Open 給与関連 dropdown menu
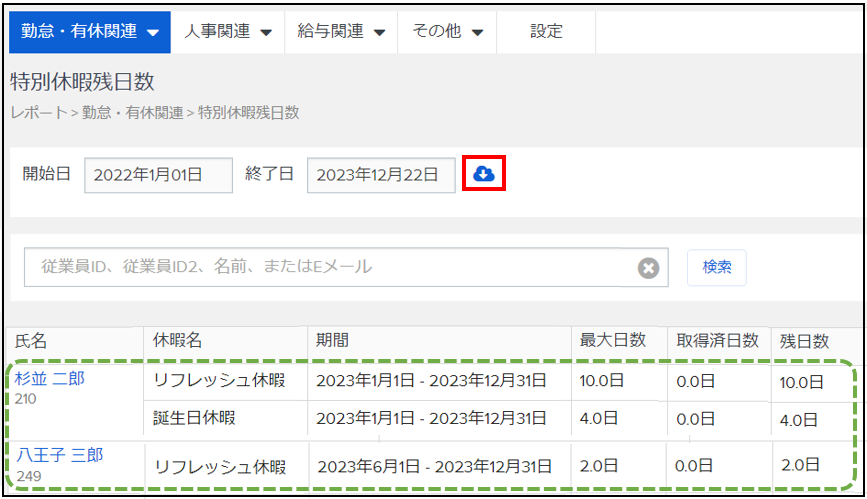Image resolution: width=867 pixels, height=499 pixels. [341, 32]
